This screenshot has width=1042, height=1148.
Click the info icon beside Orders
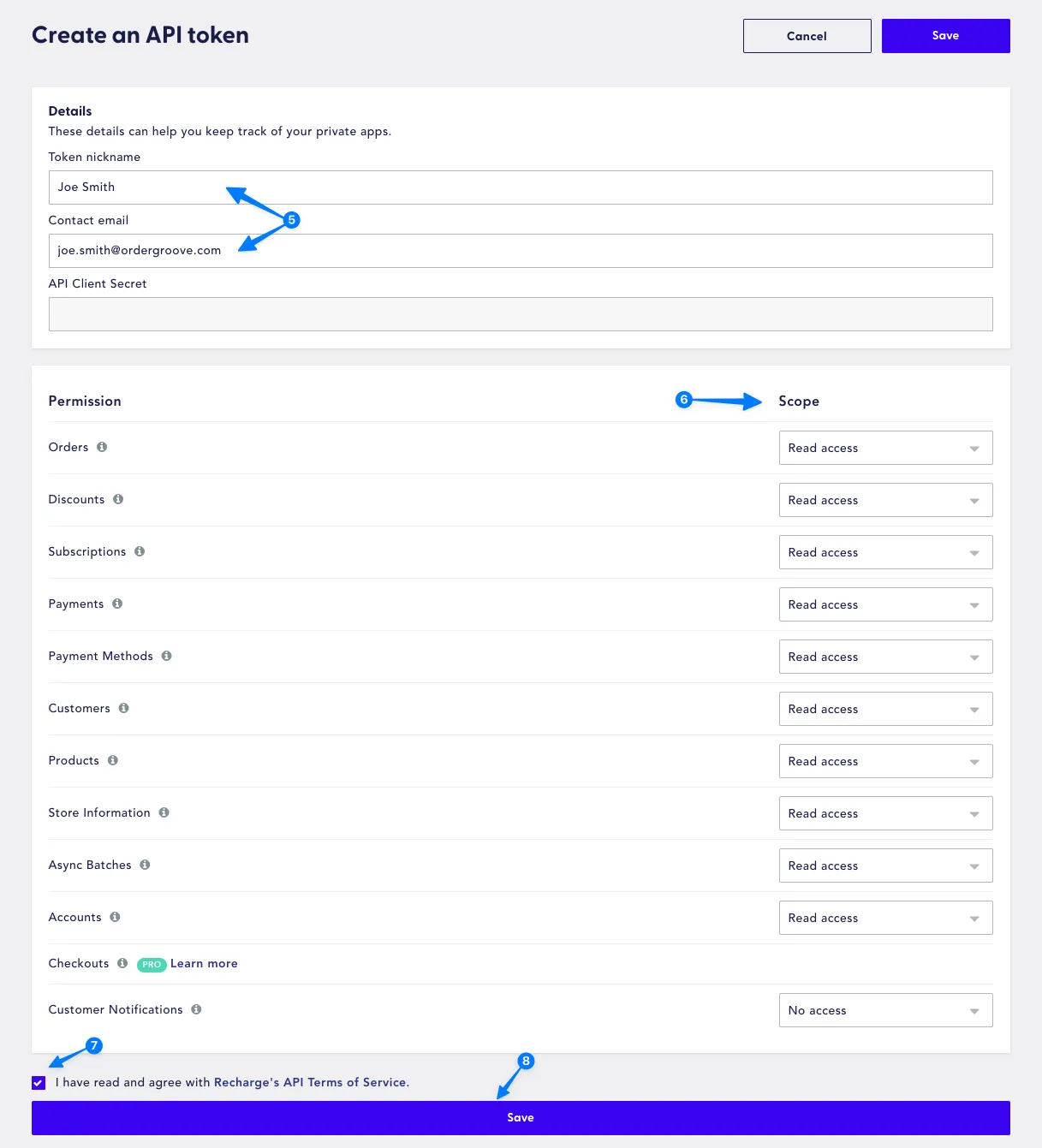pyautogui.click(x=102, y=447)
